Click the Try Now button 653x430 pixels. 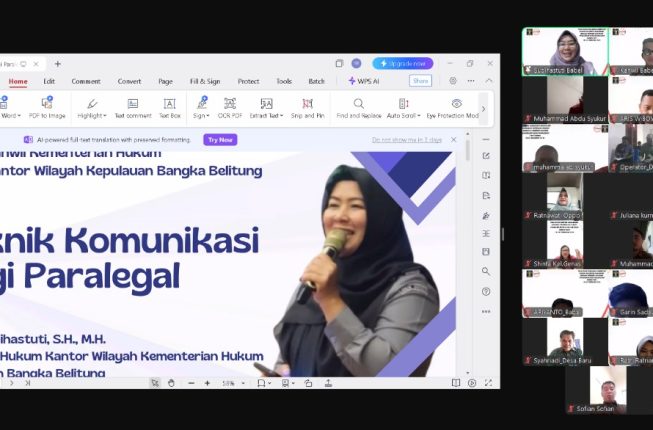click(x=220, y=140)
